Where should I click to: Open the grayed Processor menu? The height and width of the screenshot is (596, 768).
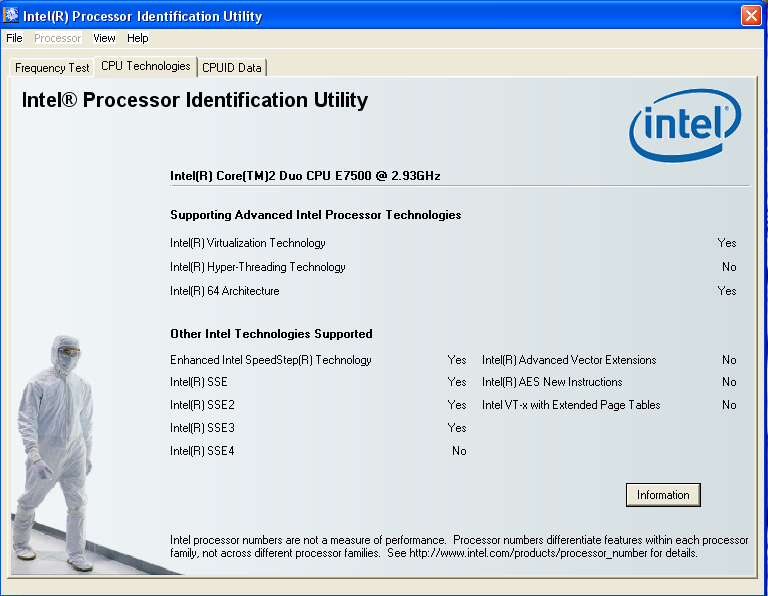click(x=57, y=38)
